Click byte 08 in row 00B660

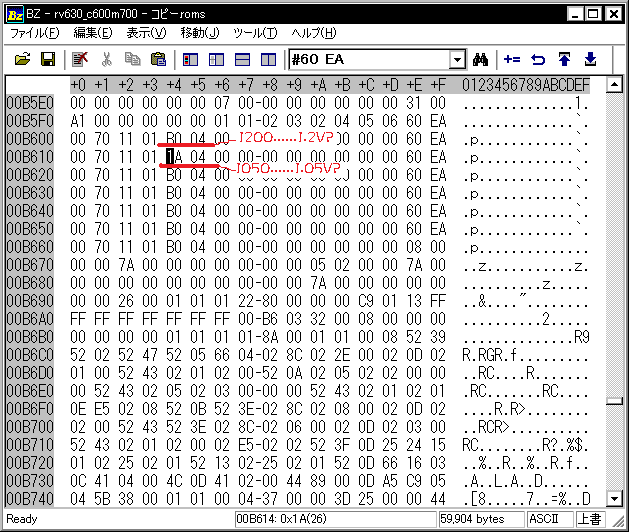click(414, 247)
